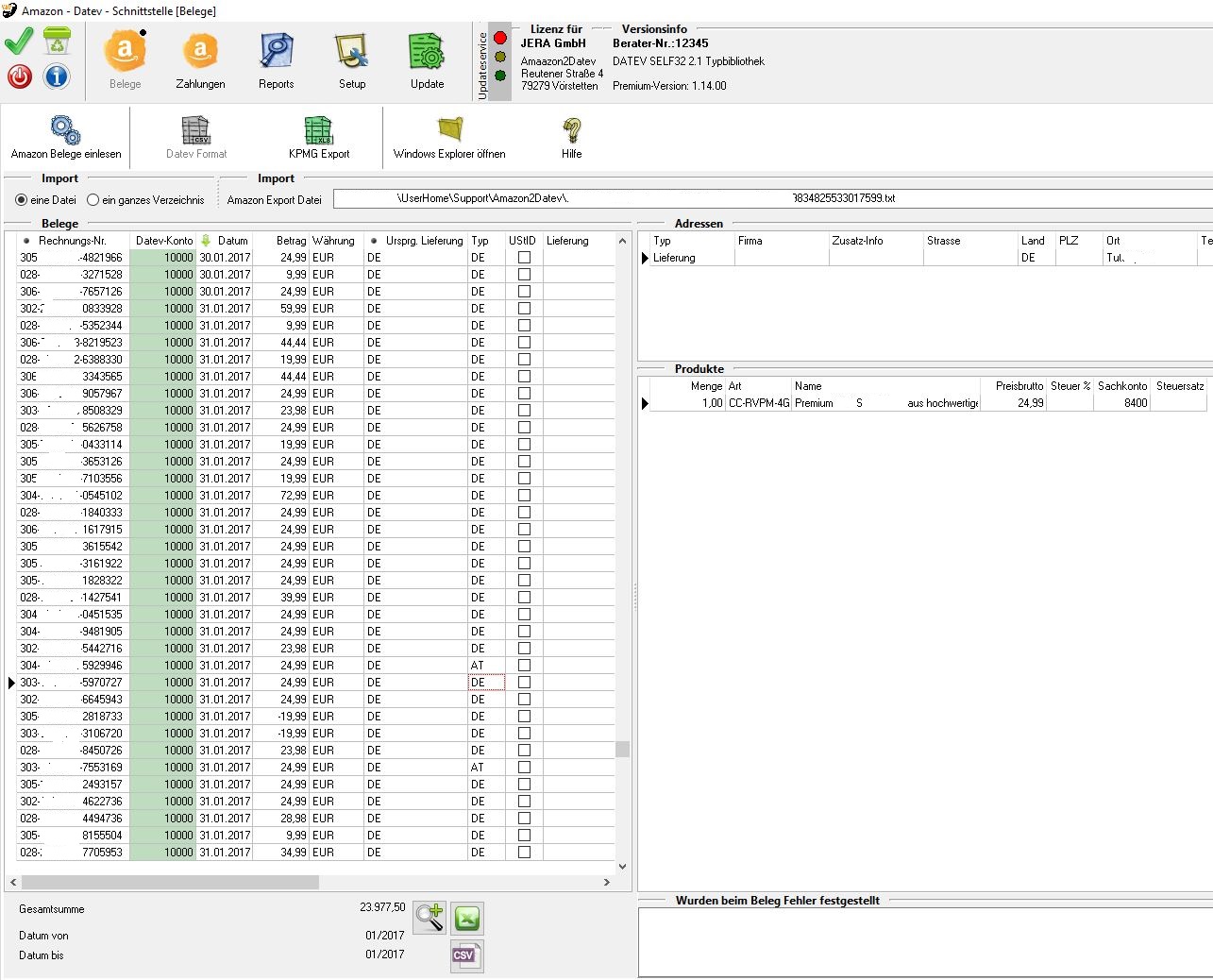Tick USt-ID checkbox for invoice 5970727
This screenshot has width=1213, height=980.
point(524,683)
